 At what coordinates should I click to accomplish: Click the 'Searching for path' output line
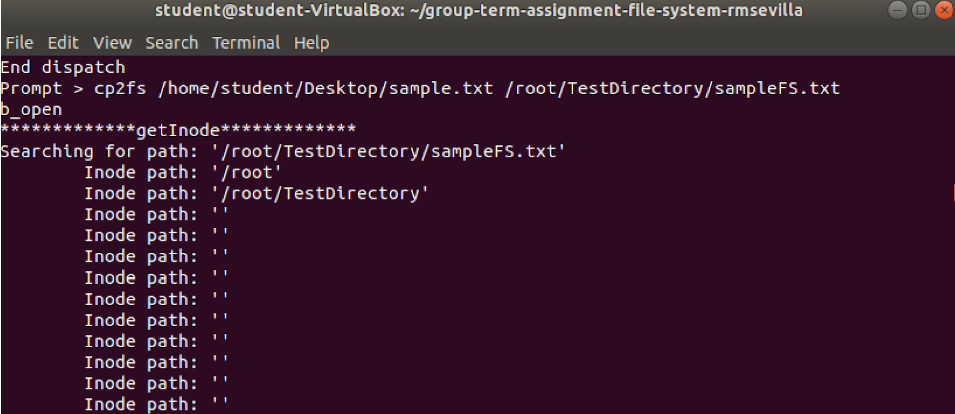tap(283, 152)
